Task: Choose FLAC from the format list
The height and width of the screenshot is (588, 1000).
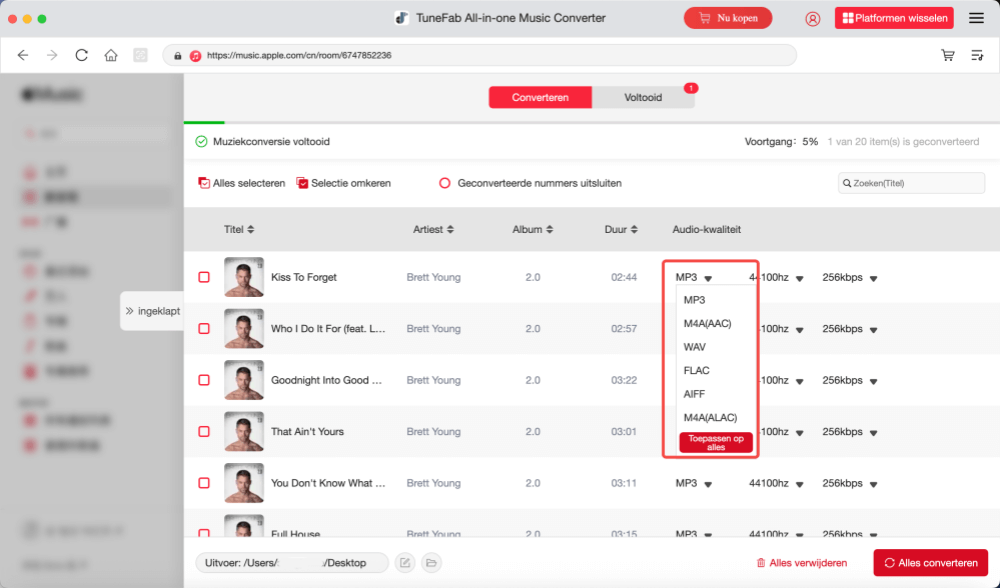Action: tap(696, 370)
